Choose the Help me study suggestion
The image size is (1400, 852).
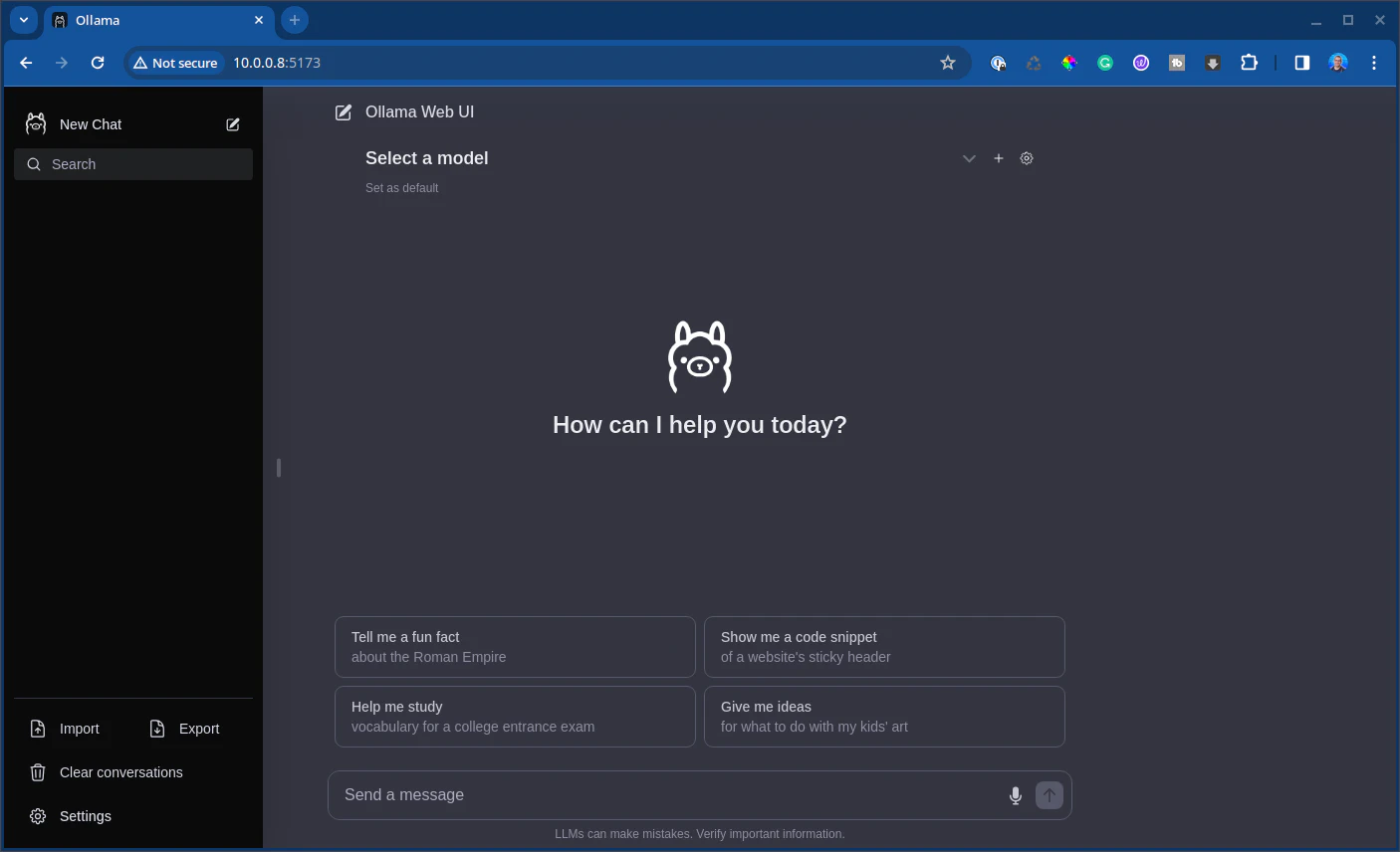(515, 717)
